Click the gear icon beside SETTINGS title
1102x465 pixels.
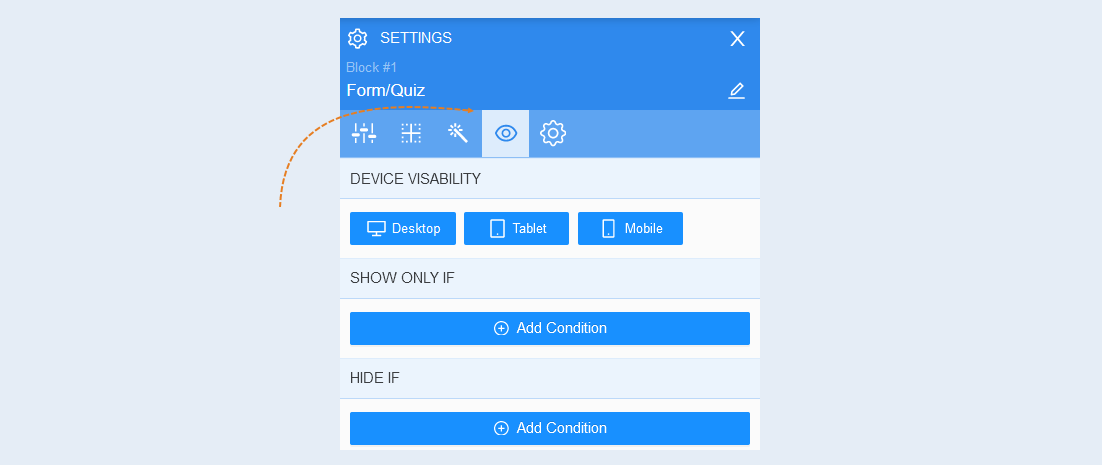pyautogui.click(x=358, y=39)
